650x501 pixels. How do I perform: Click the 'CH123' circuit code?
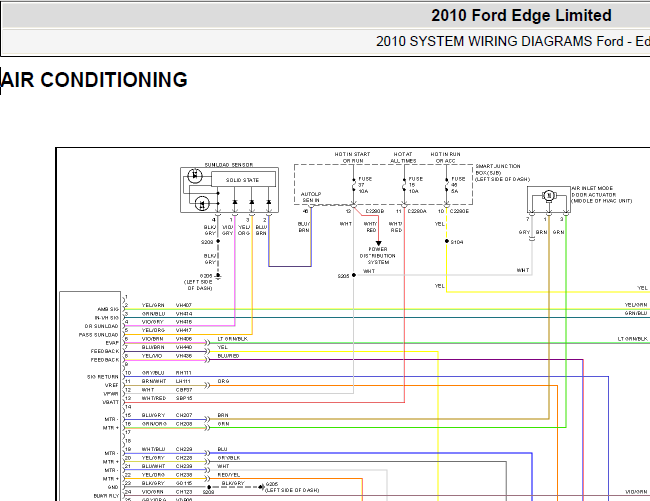click(x=184, y=492)
